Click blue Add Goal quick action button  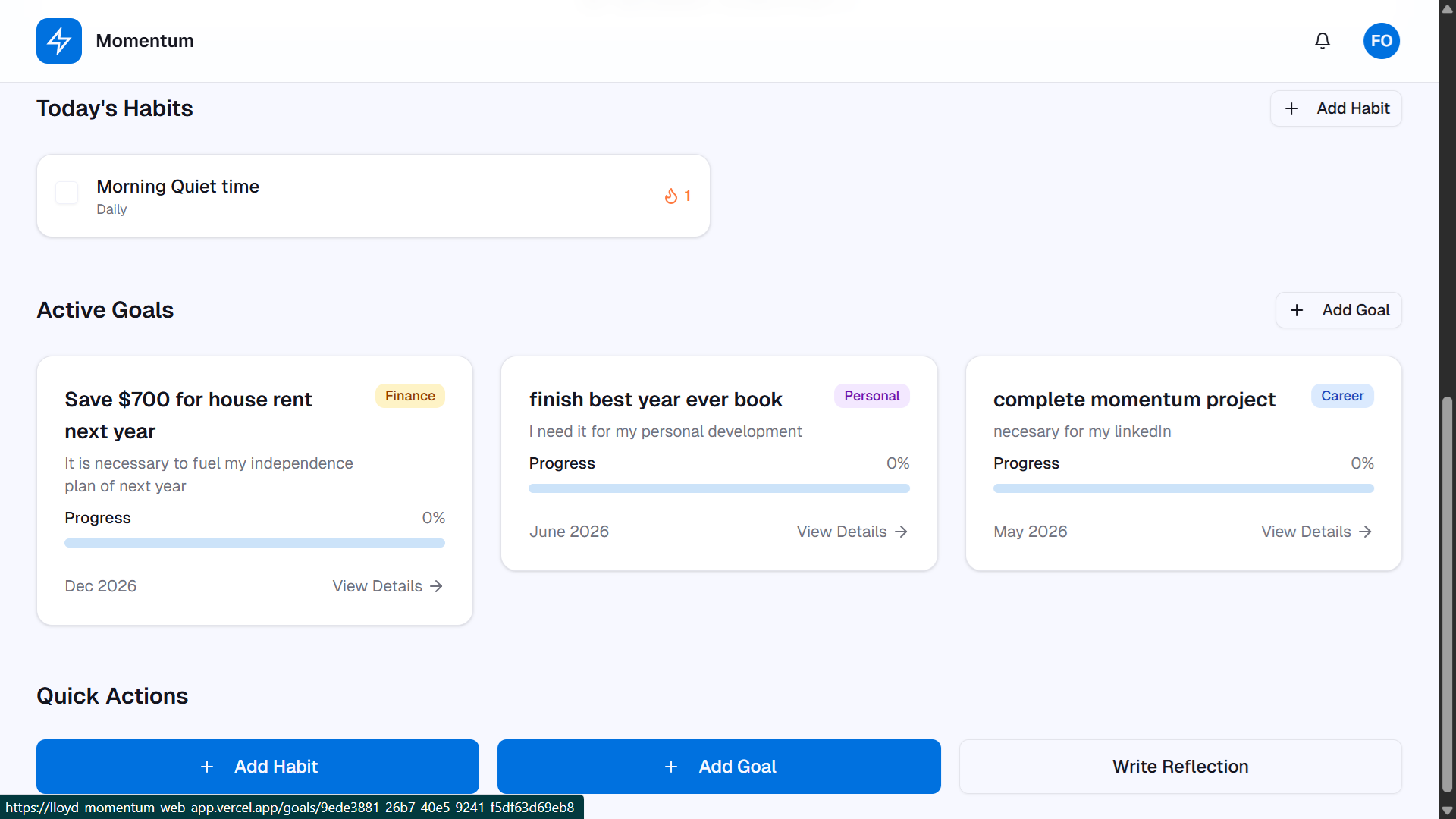pos(719,767)
